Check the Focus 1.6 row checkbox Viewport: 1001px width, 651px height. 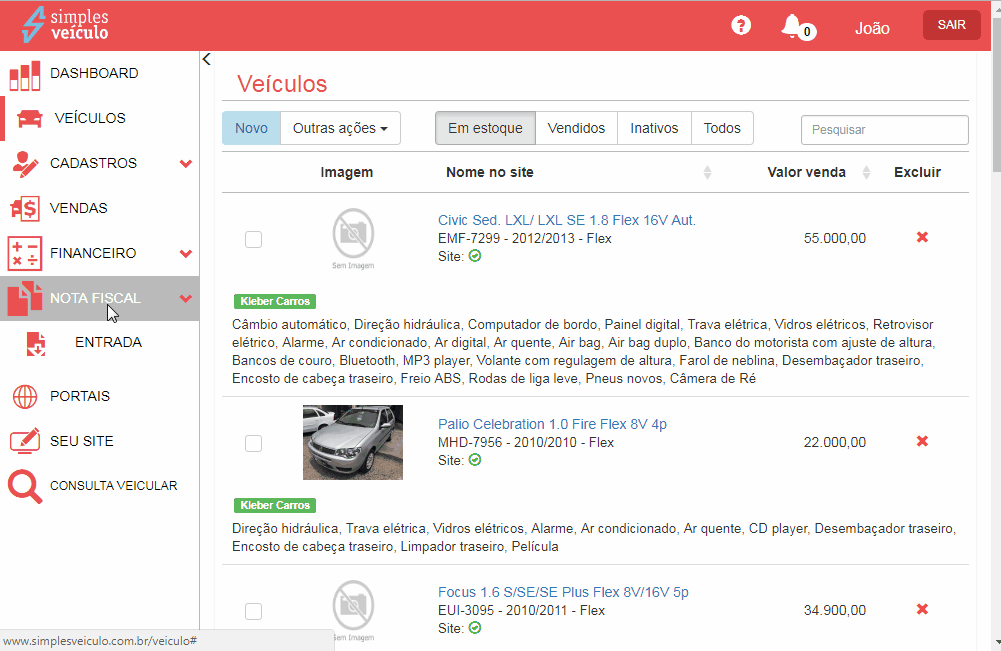click(254, 611)
